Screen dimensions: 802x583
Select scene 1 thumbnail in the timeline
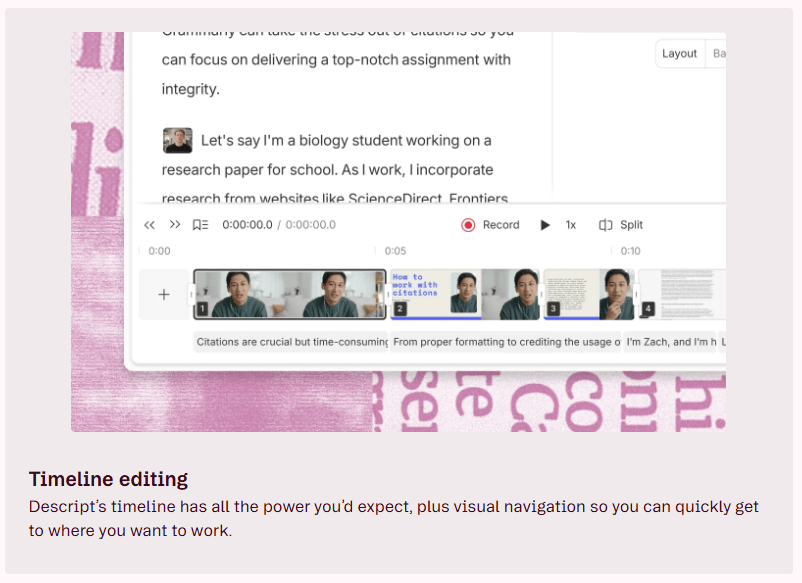click(289, 294)
